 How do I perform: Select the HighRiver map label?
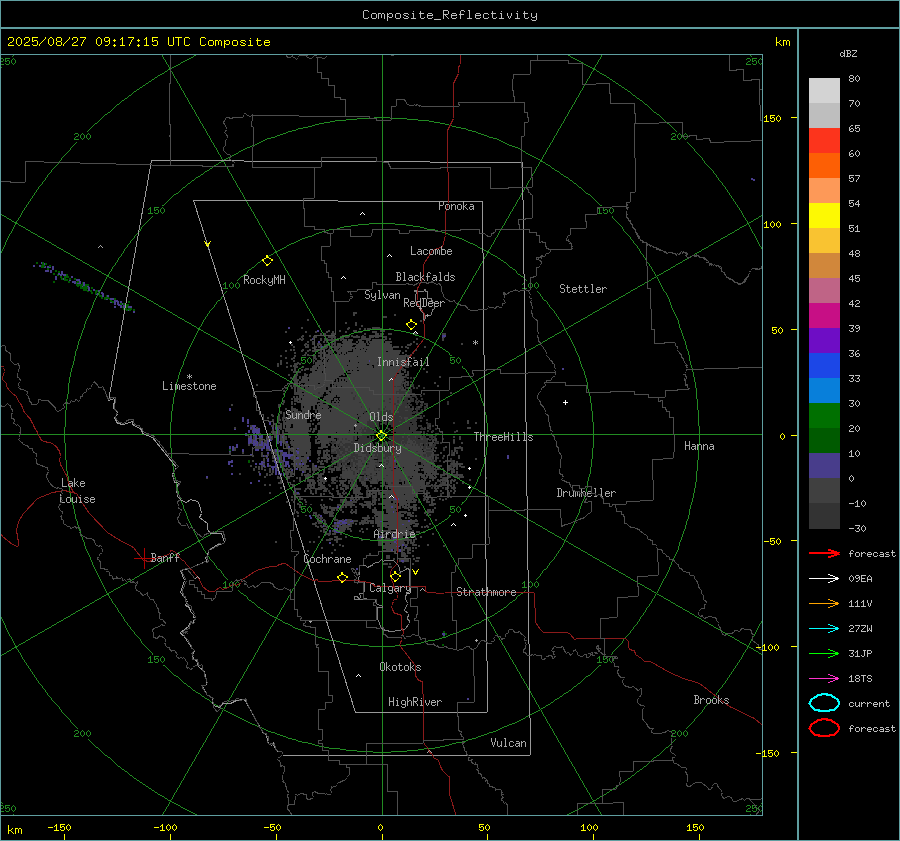click(x=415, y=702)
